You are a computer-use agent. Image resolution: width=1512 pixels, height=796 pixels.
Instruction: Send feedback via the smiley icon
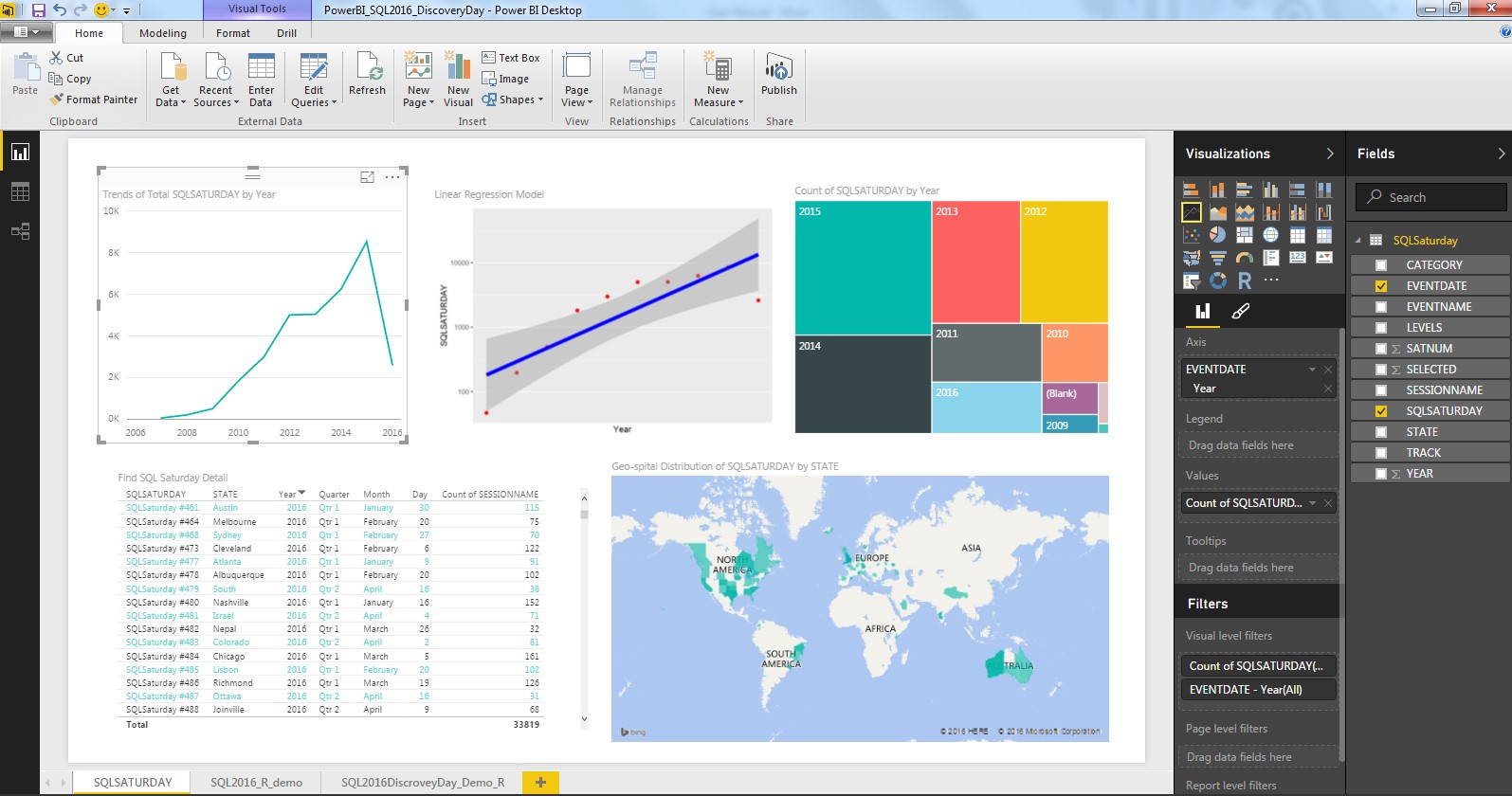[x=101, y=9]
